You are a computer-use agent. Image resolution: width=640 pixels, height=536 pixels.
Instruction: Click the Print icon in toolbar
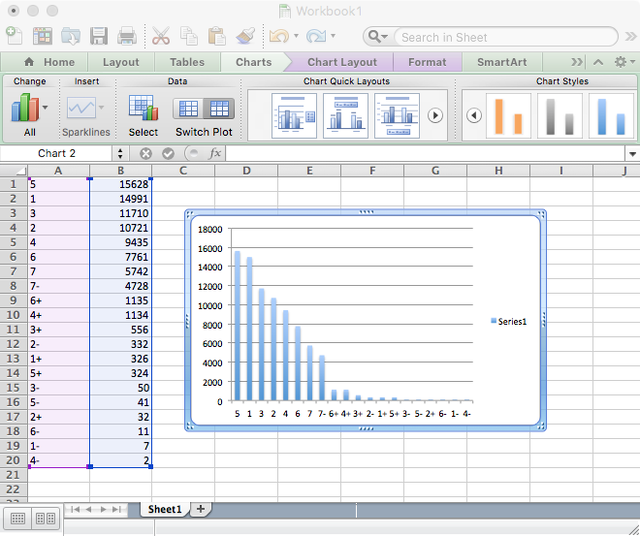click(128, 36)
